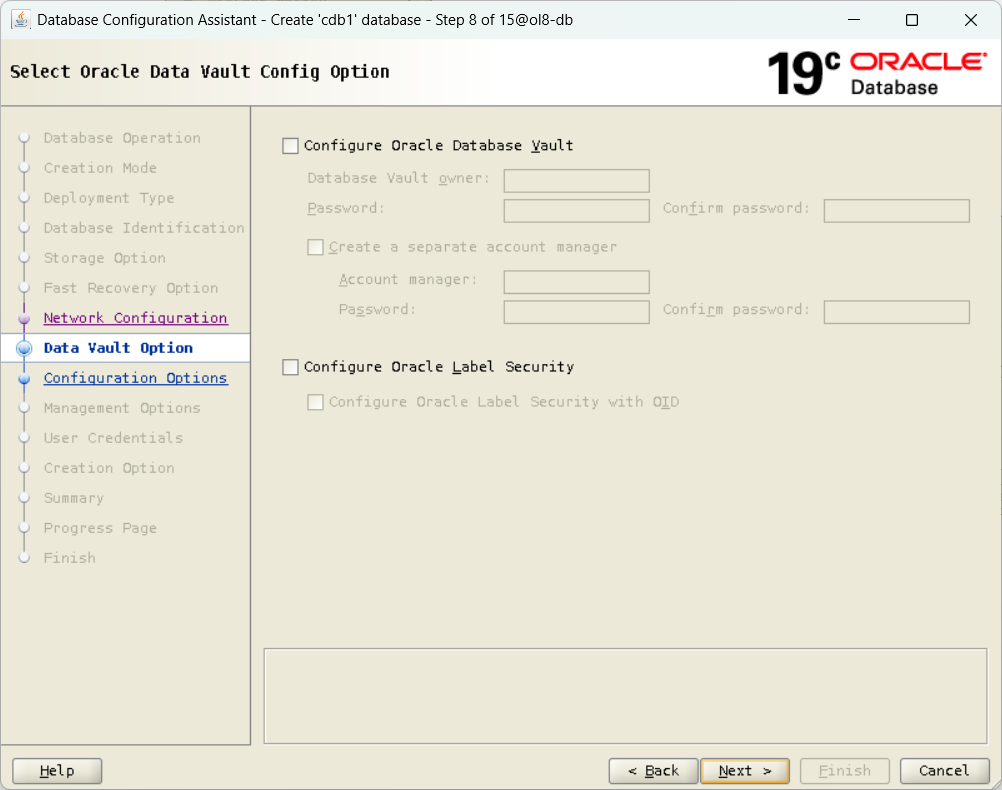Open the Configuration Options step link
The image size is (1002, 790).
(135, 378)
